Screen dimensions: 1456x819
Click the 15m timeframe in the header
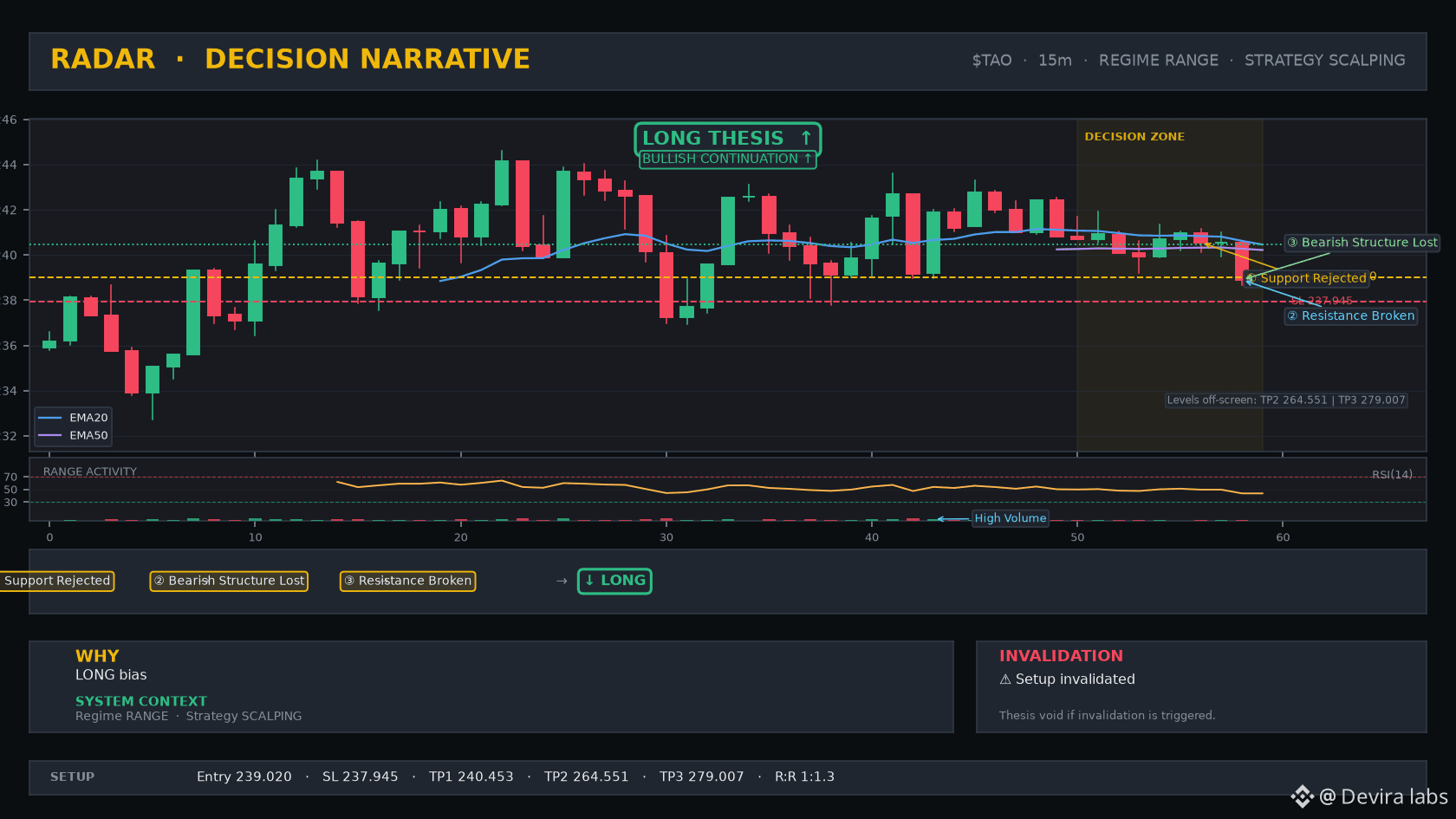(1055, 61)
